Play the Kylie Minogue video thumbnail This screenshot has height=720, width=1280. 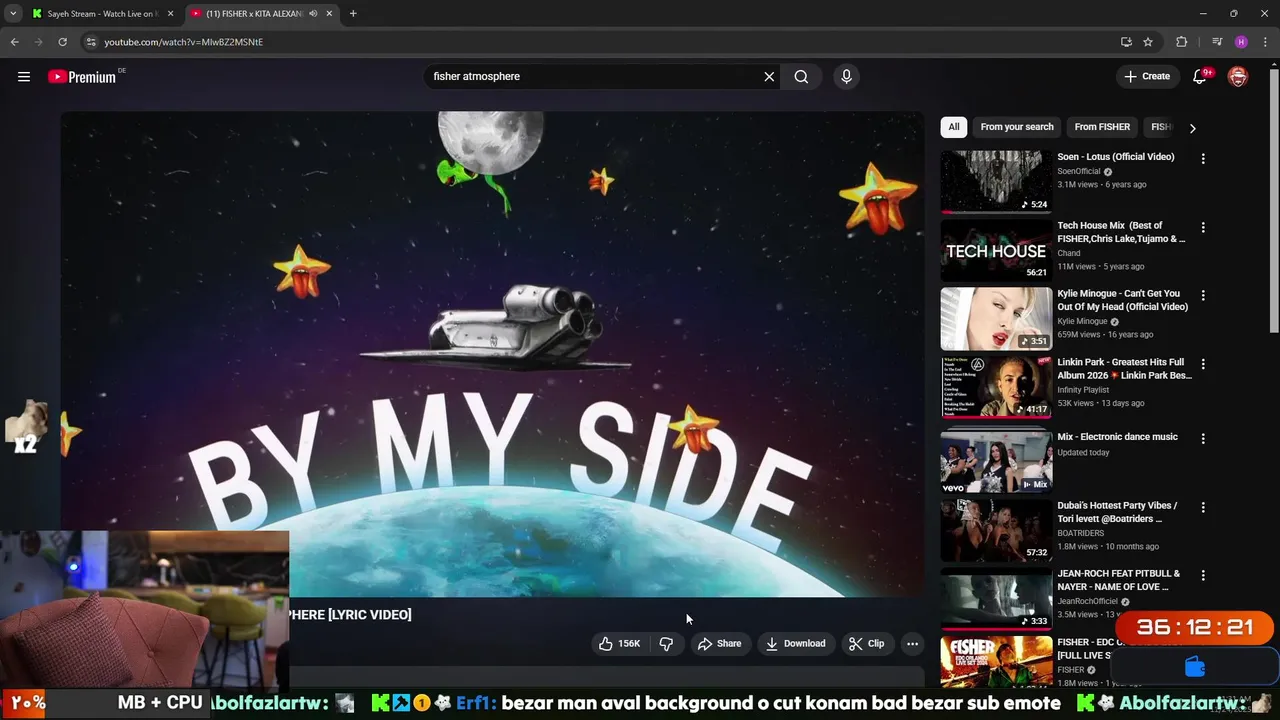pyautogui.click(x=996, y=319)
